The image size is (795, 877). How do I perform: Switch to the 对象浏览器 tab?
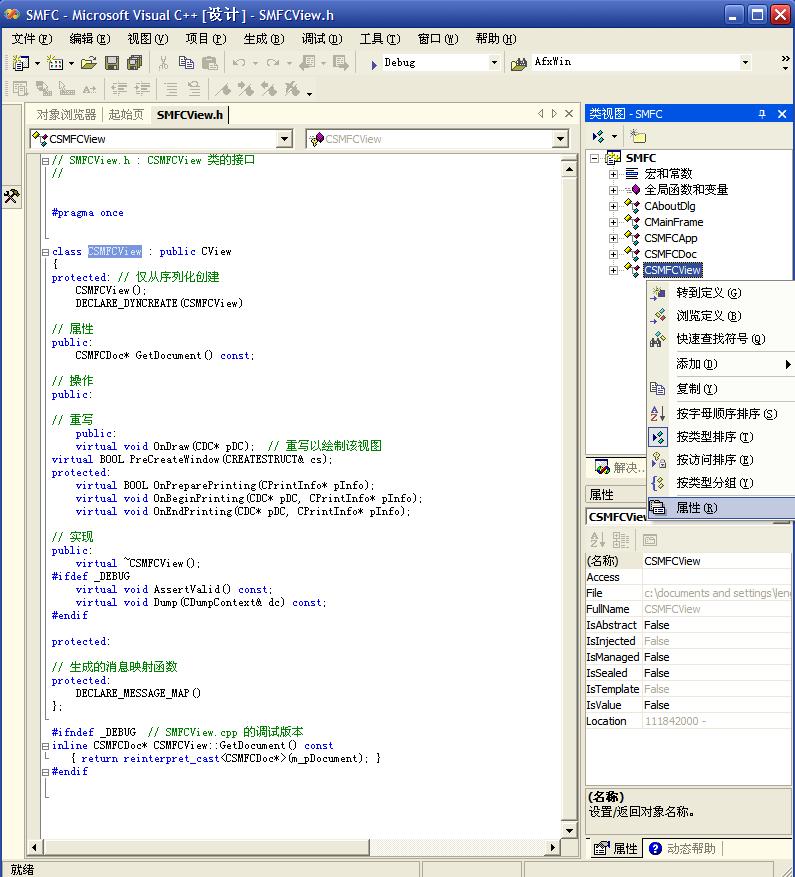(66, 115)
